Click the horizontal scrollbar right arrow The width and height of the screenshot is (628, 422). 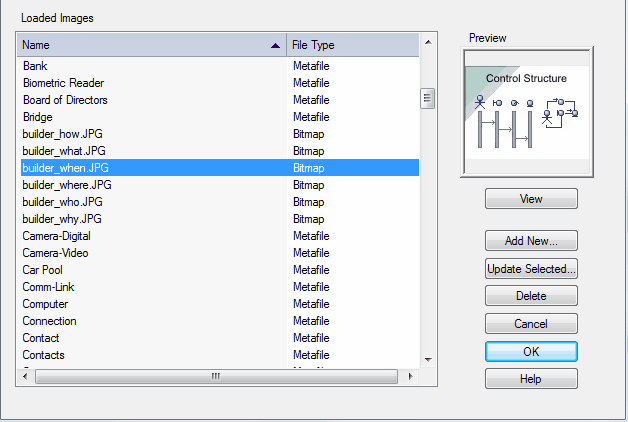pyautogui.click(x=410, y=376)
